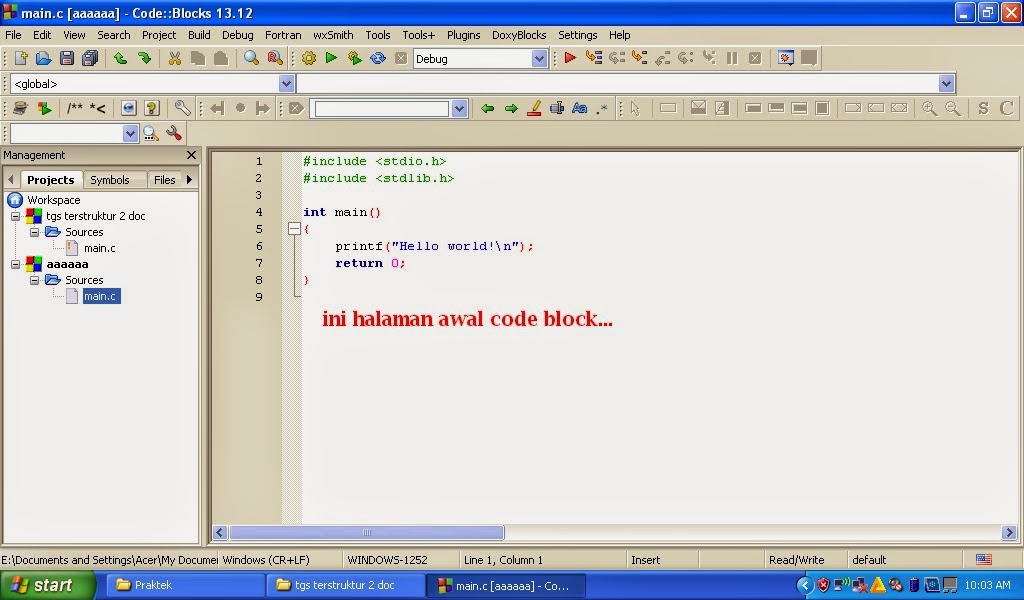This screenshot has width=1024, height=600.
Task: Build the project with gear icon
Action: point(308,59)
